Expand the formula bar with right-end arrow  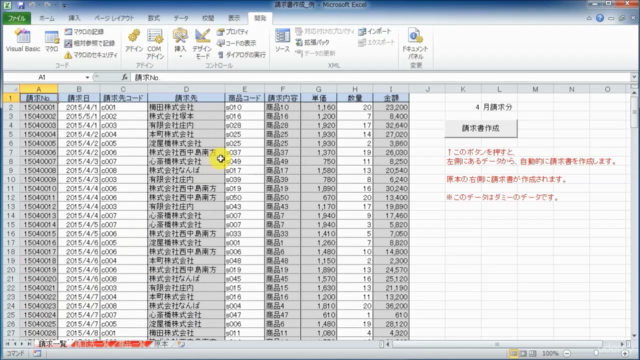(x=634, y=77)
